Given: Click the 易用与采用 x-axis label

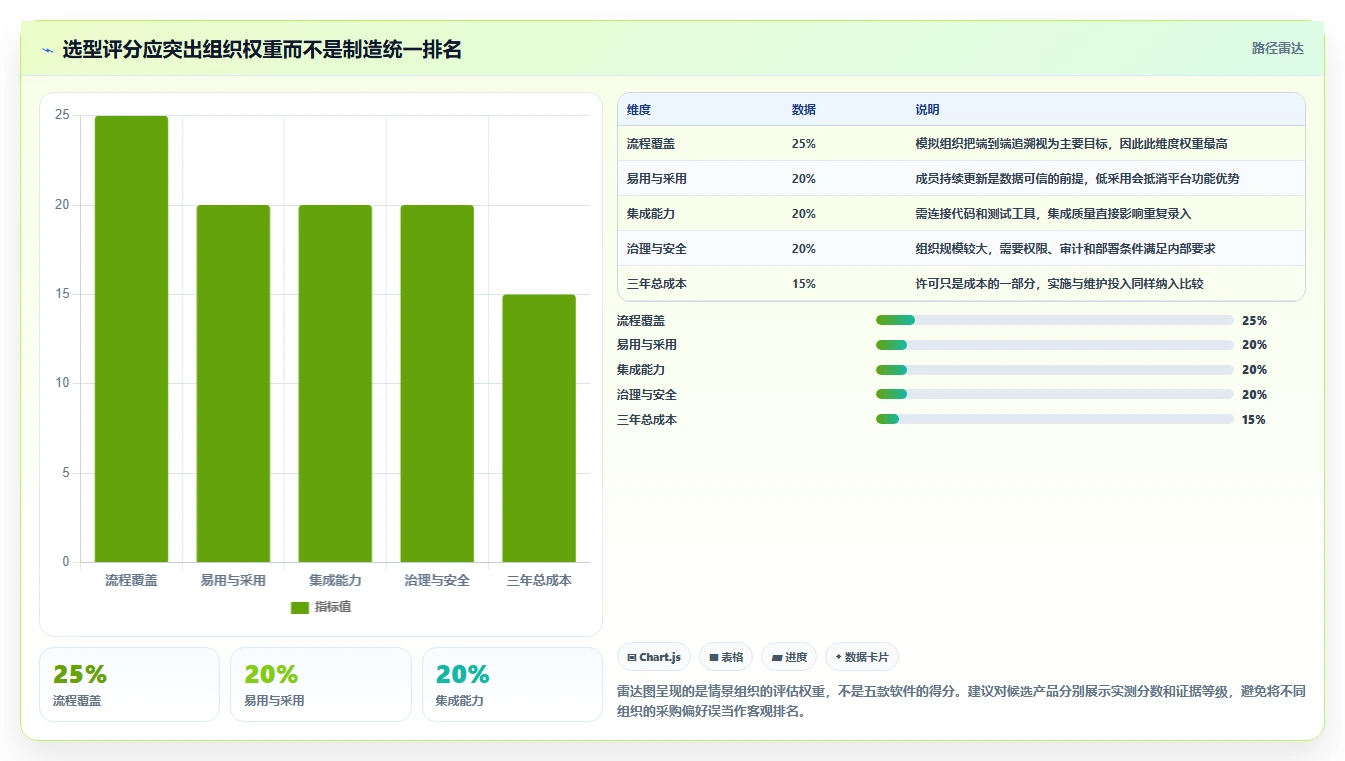Looking at the screenshot, I should (x=233, y=580).
